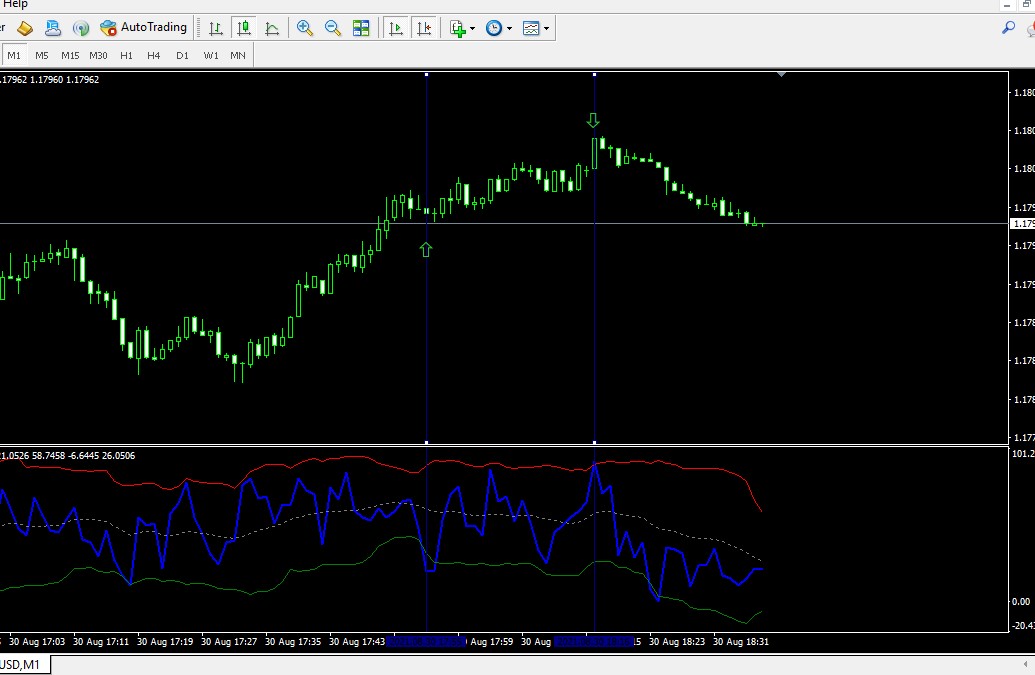Click the 101.2 indicator scale value
Image resolution: width=1035 pixels, height=675 pixels.
coord(1024,453)
